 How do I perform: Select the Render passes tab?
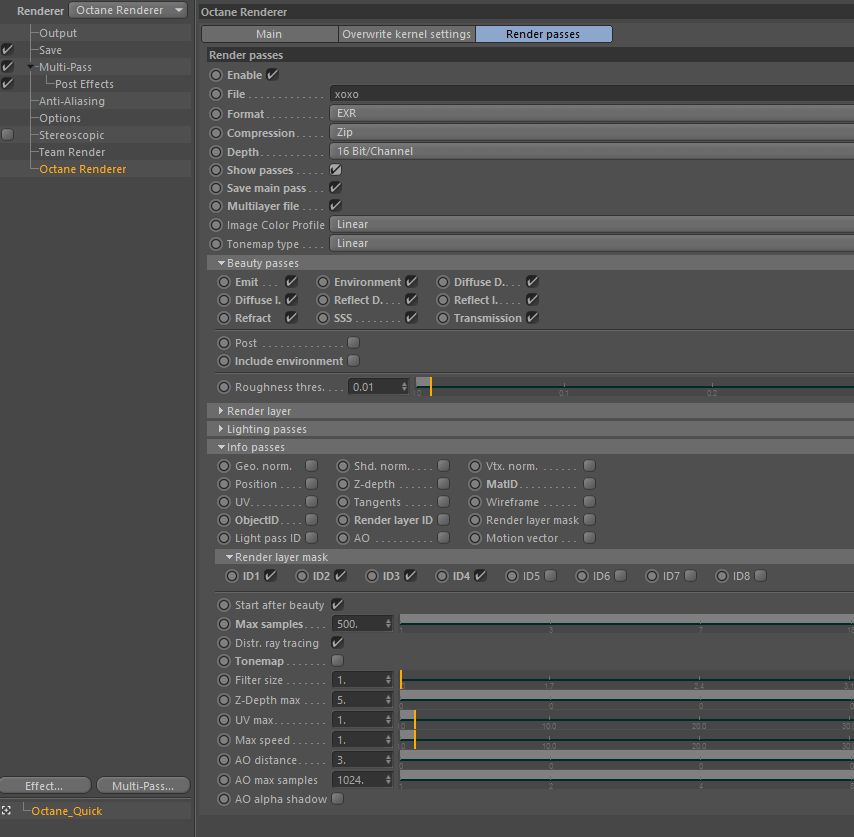click(x=544, y=34)
